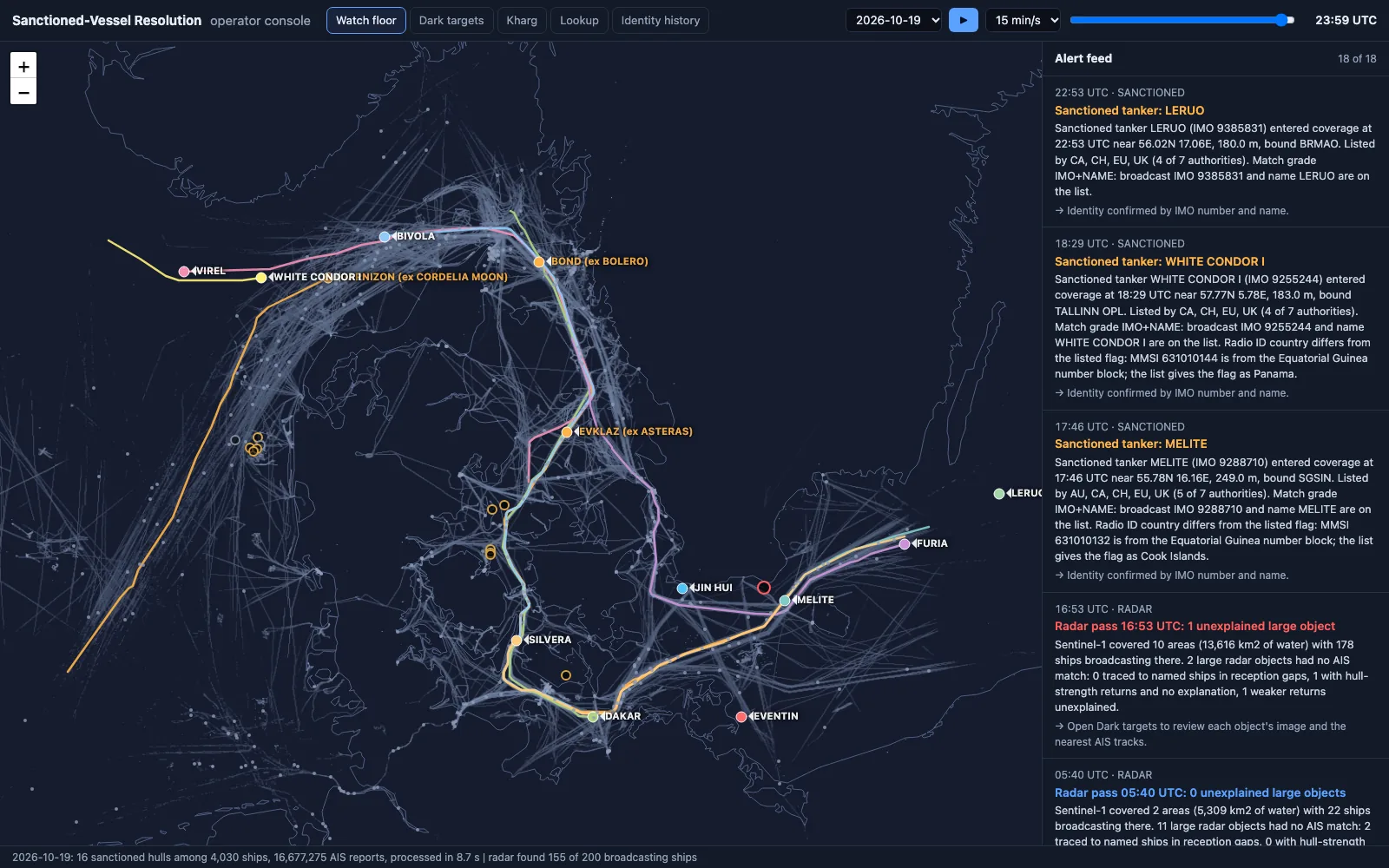Select the SILVERA vessel marker
This screenshot has height=868, width=1389.
point(517,641)
